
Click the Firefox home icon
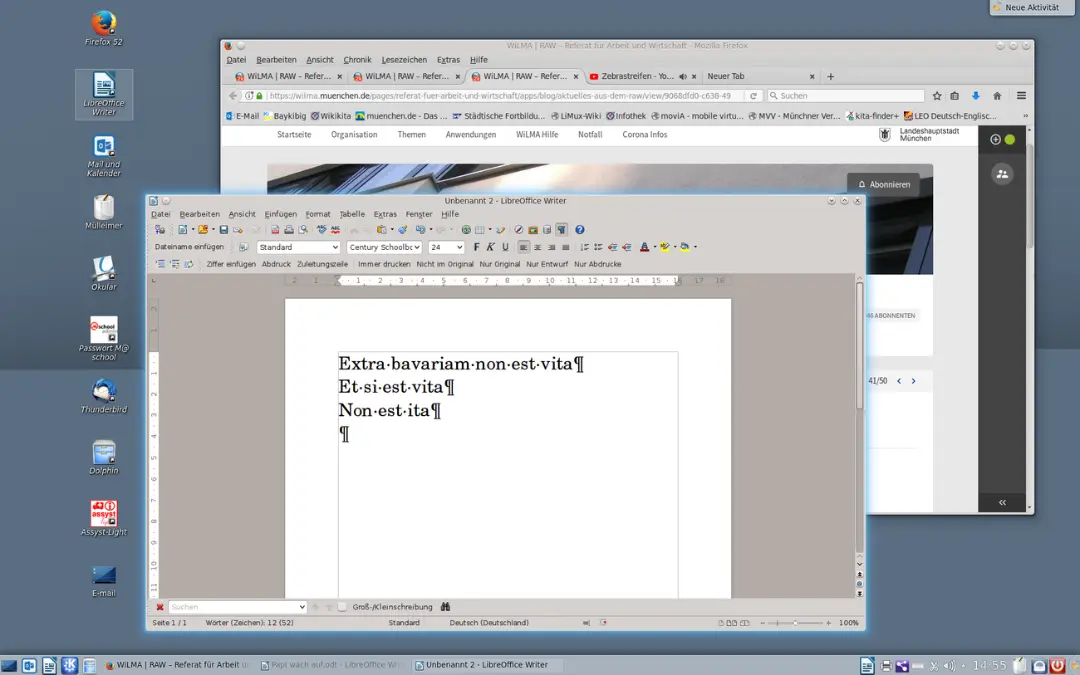click(997, 96)
